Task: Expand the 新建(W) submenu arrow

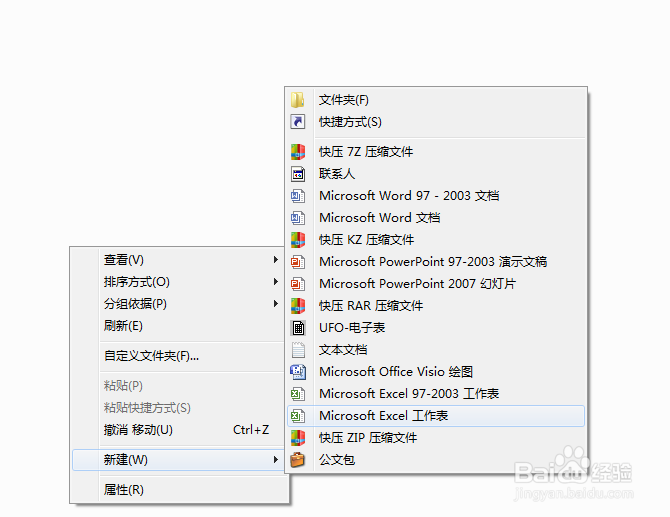Action: tap(276, 460)
